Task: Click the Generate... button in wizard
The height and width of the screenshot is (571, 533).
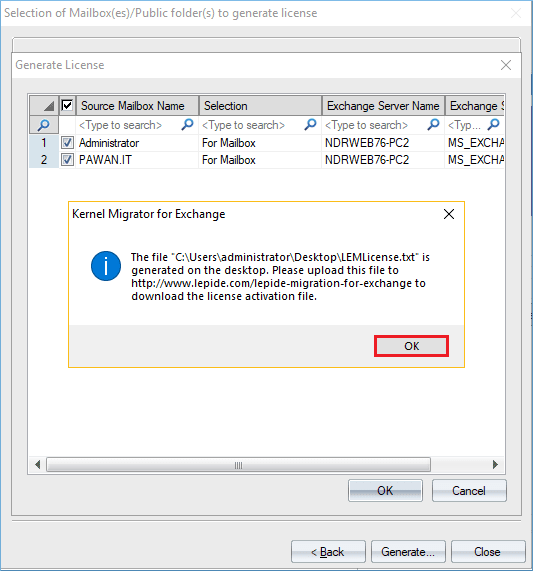Action: (x=408, y=552)
